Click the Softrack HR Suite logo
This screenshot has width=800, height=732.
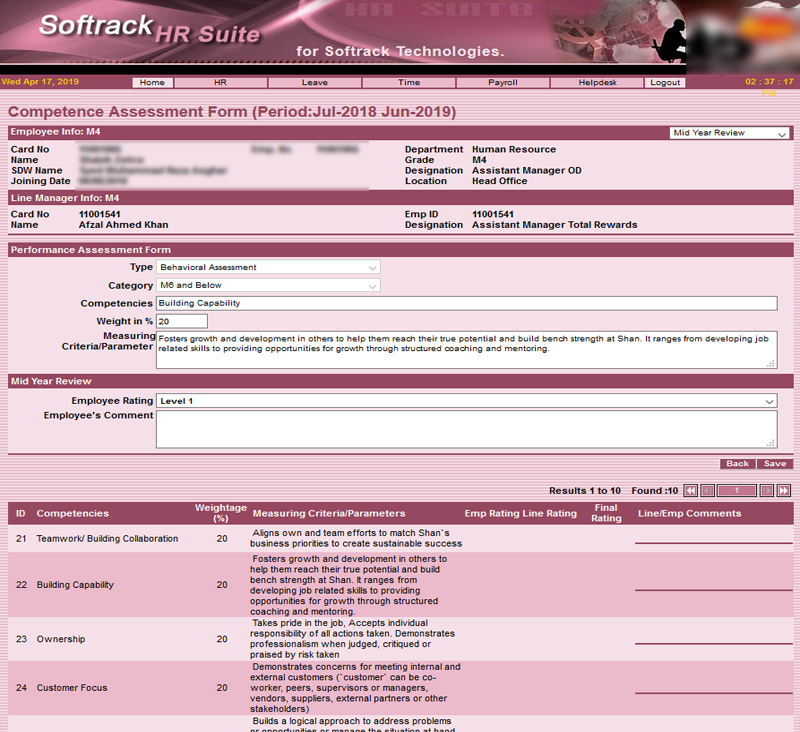point(148,30)
